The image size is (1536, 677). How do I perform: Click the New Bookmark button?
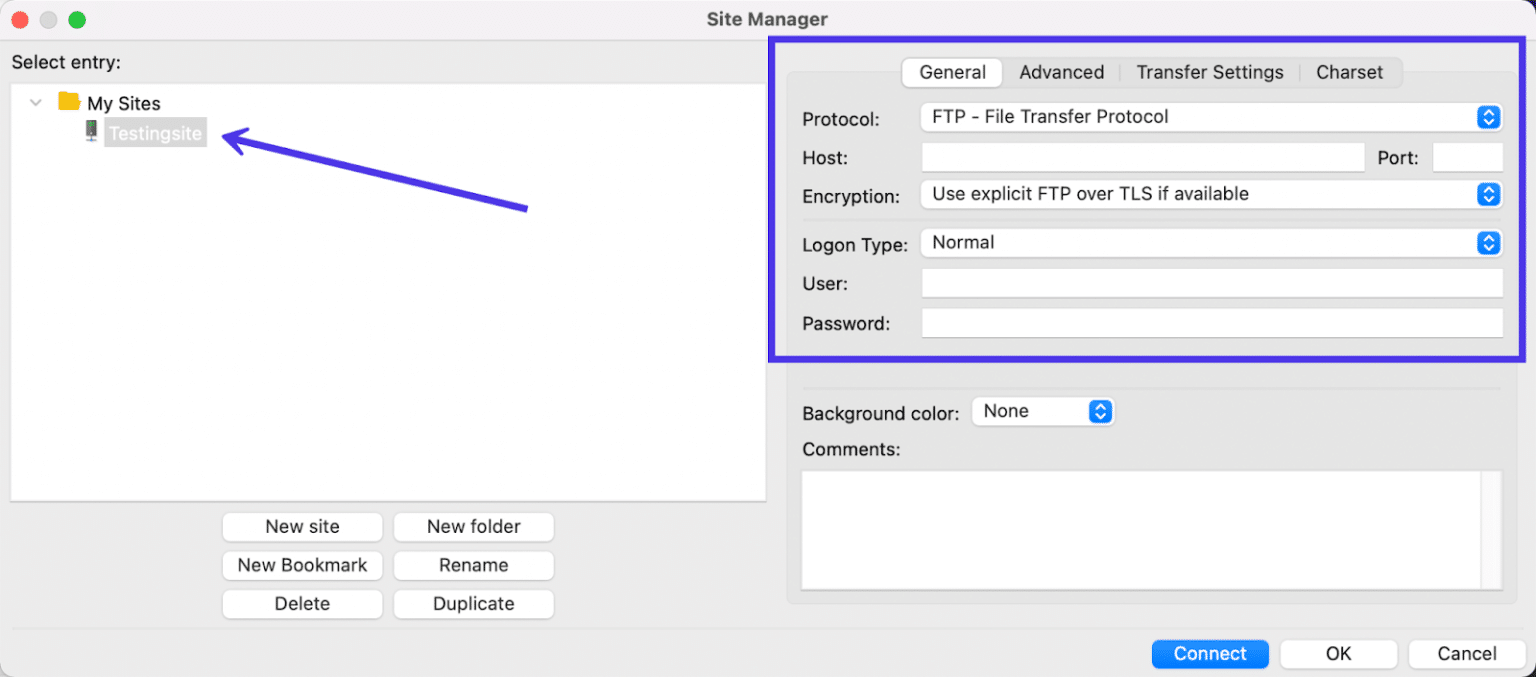coord(302,565)
